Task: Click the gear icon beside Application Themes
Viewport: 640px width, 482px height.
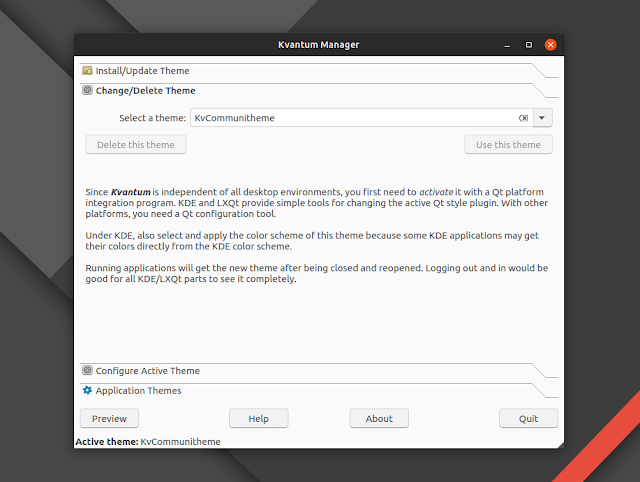Action: [x=88, y=390]
